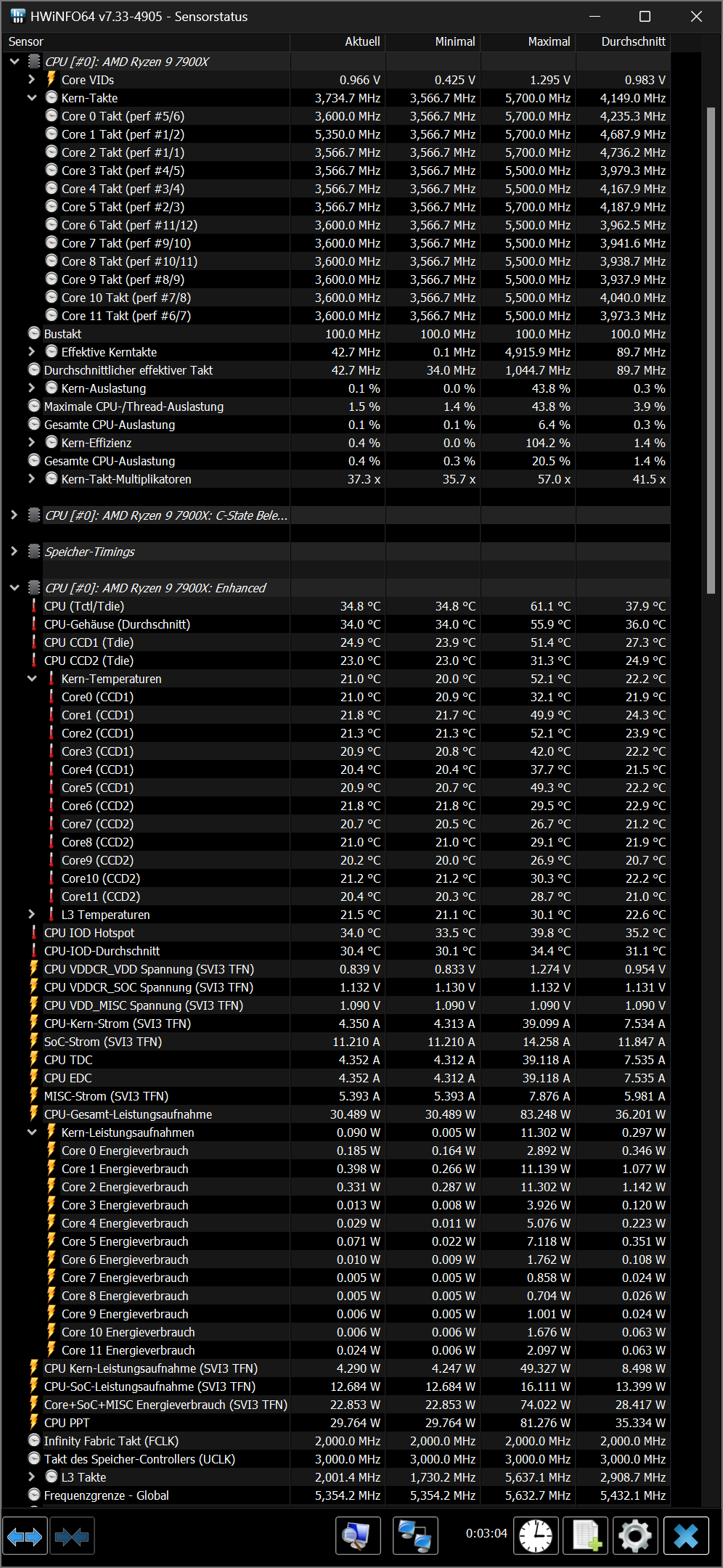Expand Effektive Kerntakte
This screenshot has height=1568, width=723.
click(x=32, y=352)
